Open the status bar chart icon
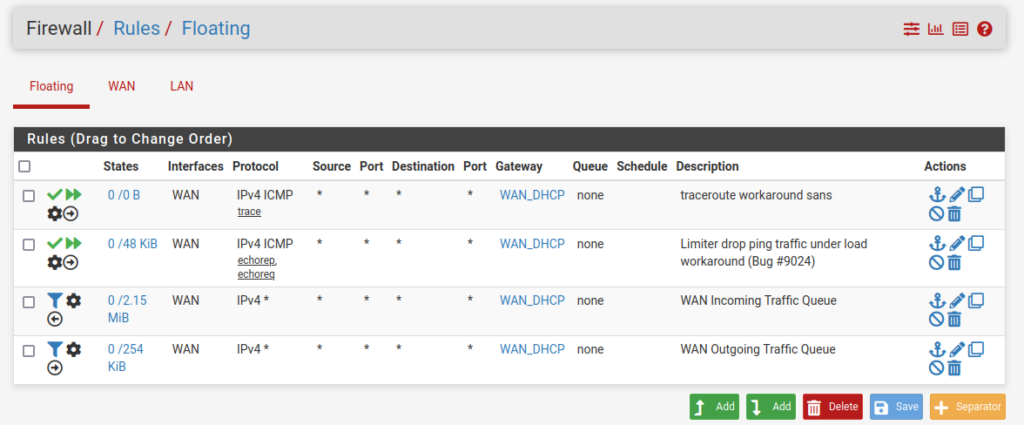This screenshot has width=1024, height=425. tap(935, 29)
